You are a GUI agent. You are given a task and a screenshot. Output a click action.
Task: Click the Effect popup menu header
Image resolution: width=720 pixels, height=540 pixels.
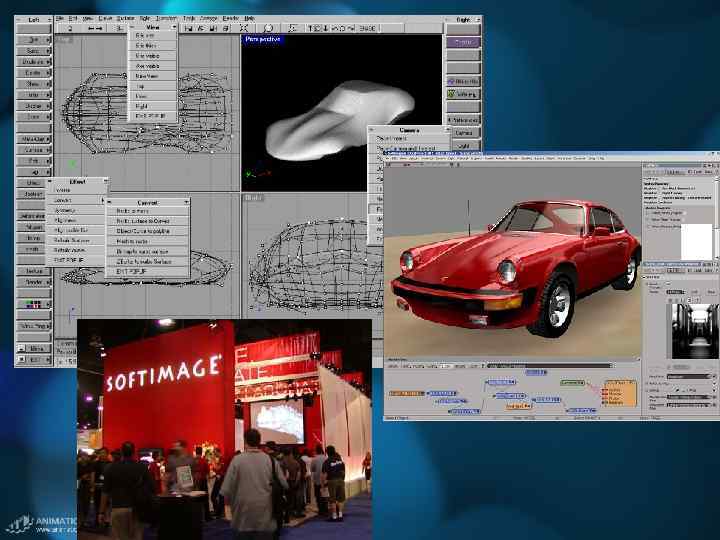77,182
